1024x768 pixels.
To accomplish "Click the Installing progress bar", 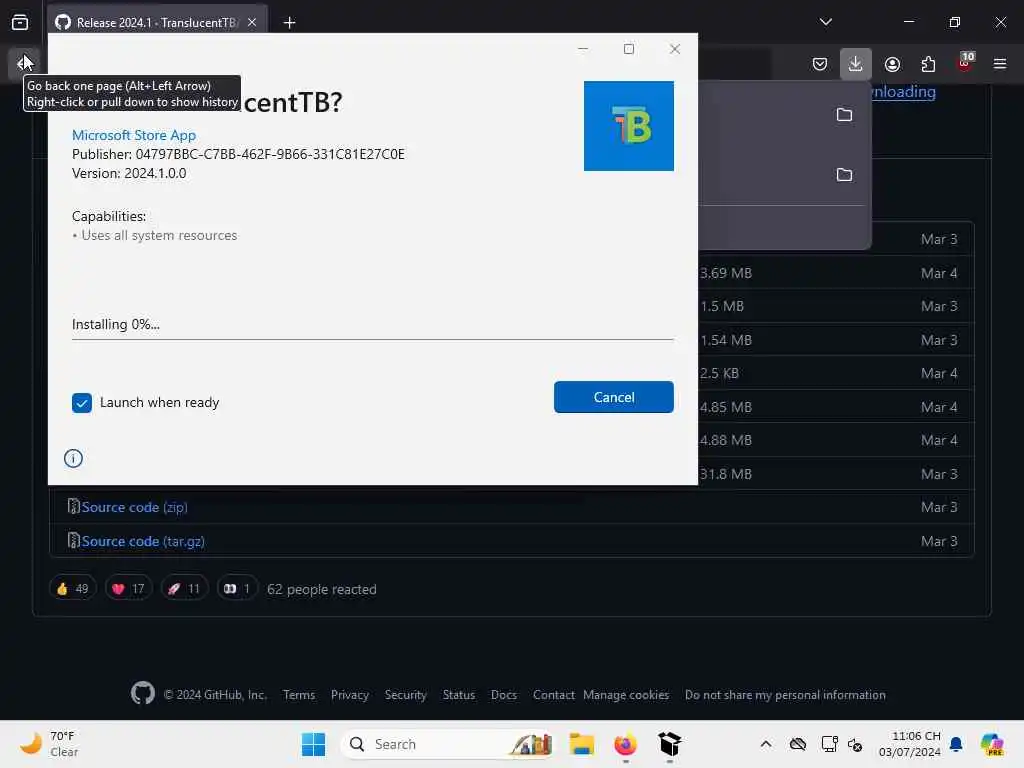I will [372, 339].
